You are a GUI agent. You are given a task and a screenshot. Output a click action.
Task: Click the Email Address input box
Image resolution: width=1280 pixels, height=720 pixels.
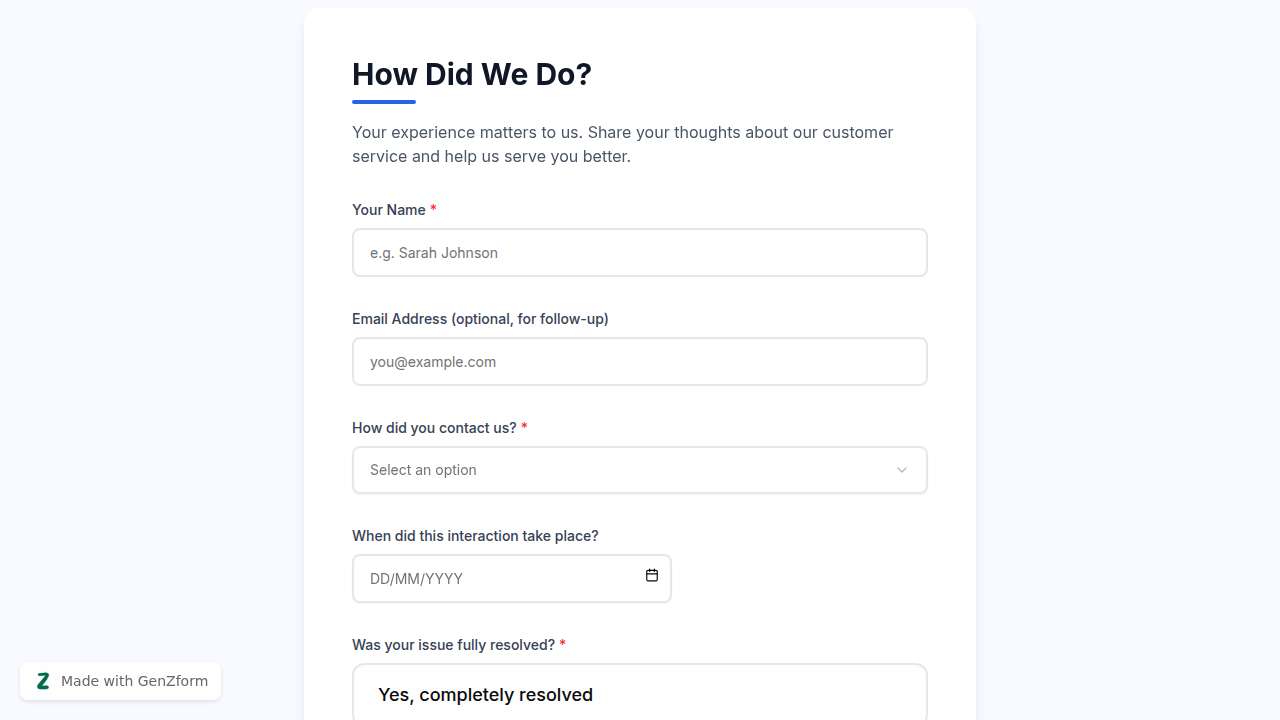pyautogui.click(x=640, y=361)
